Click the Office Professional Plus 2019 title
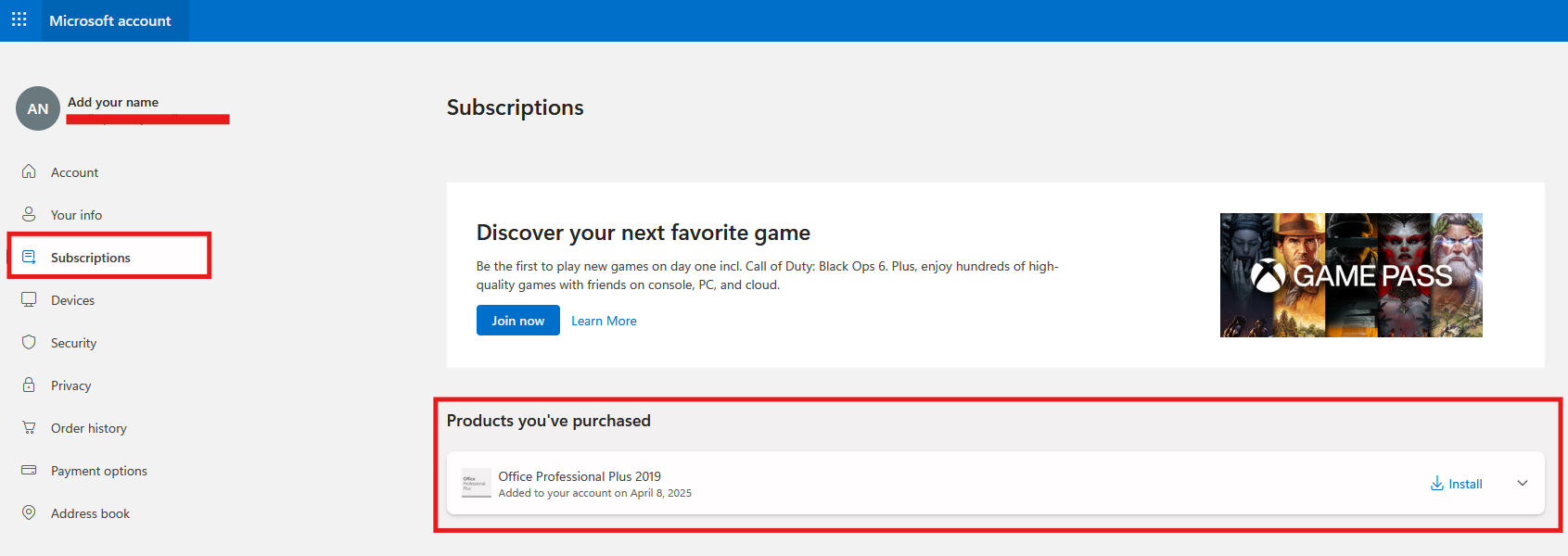Viewport: 1568px width, 556px height. [580, 476]
